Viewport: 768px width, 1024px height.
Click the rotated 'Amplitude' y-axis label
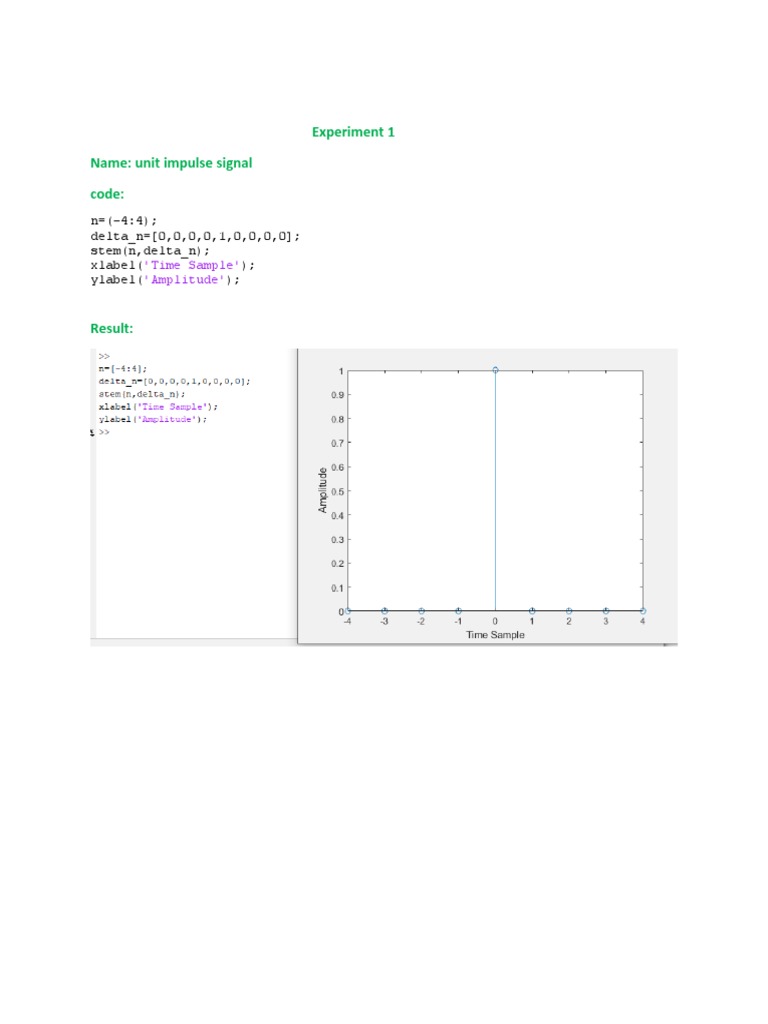[323, 490]
